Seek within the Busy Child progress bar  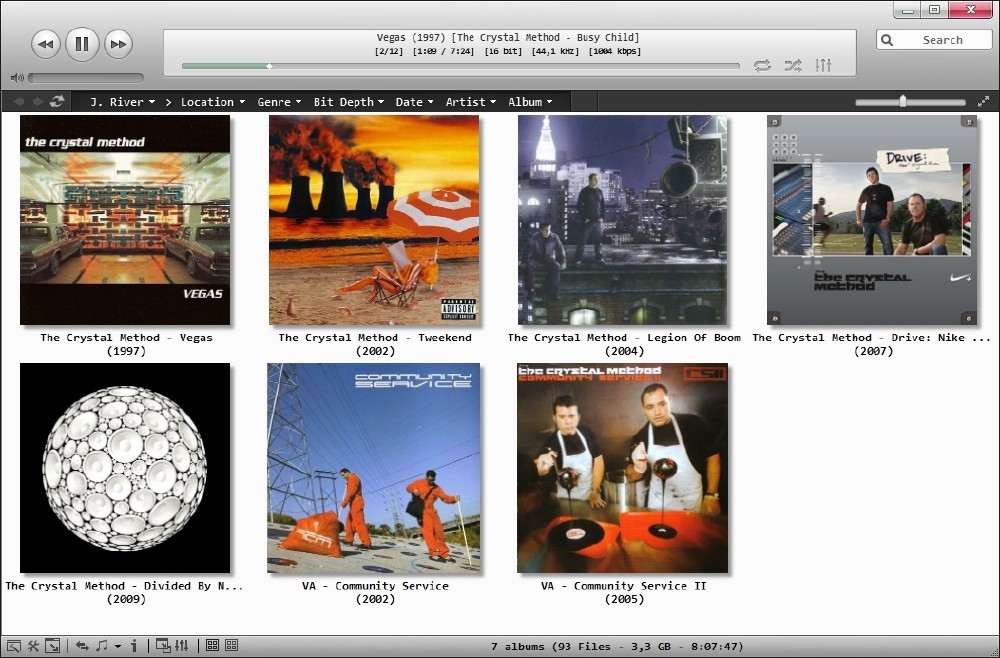click(x=460, y=66)
